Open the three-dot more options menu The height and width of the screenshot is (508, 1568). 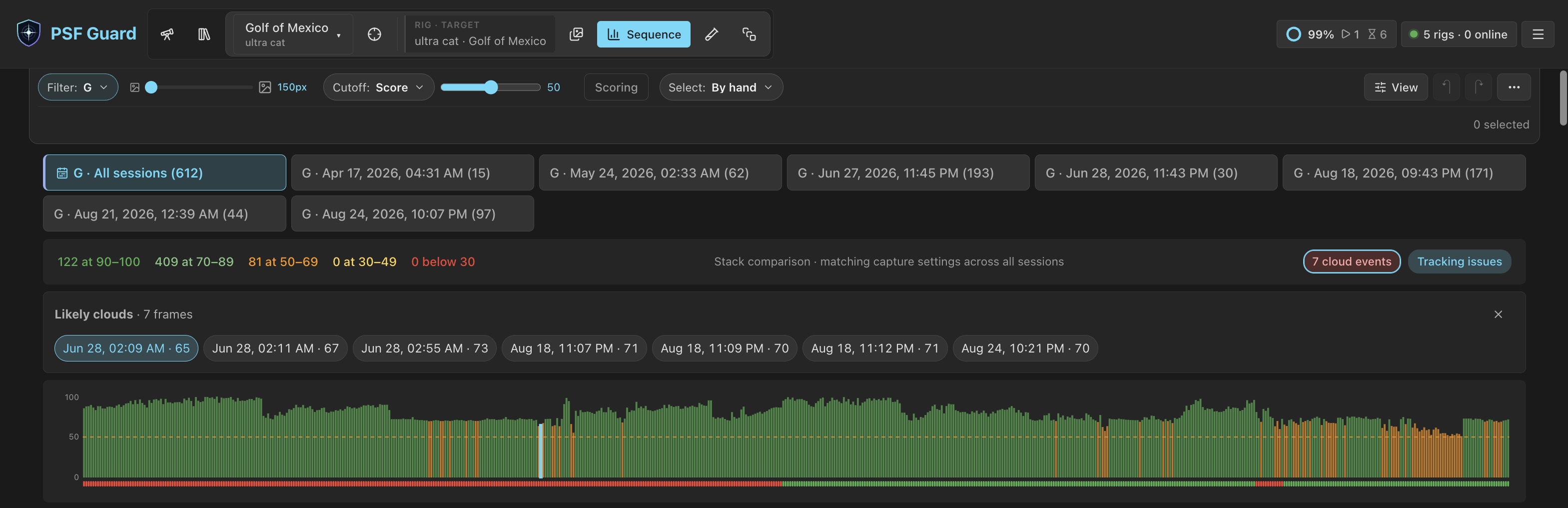(1514, 87)
